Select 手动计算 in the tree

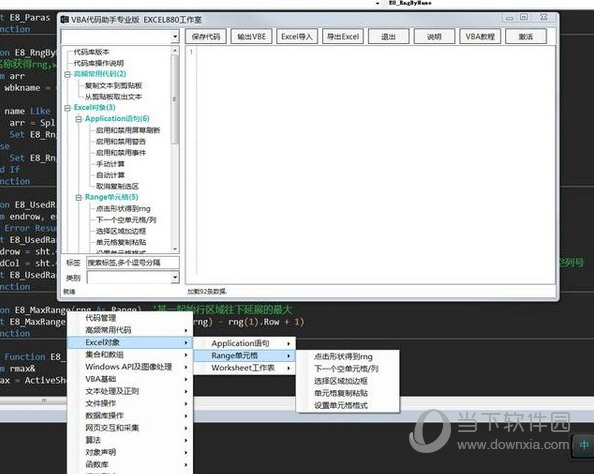(x=110, y=164)
